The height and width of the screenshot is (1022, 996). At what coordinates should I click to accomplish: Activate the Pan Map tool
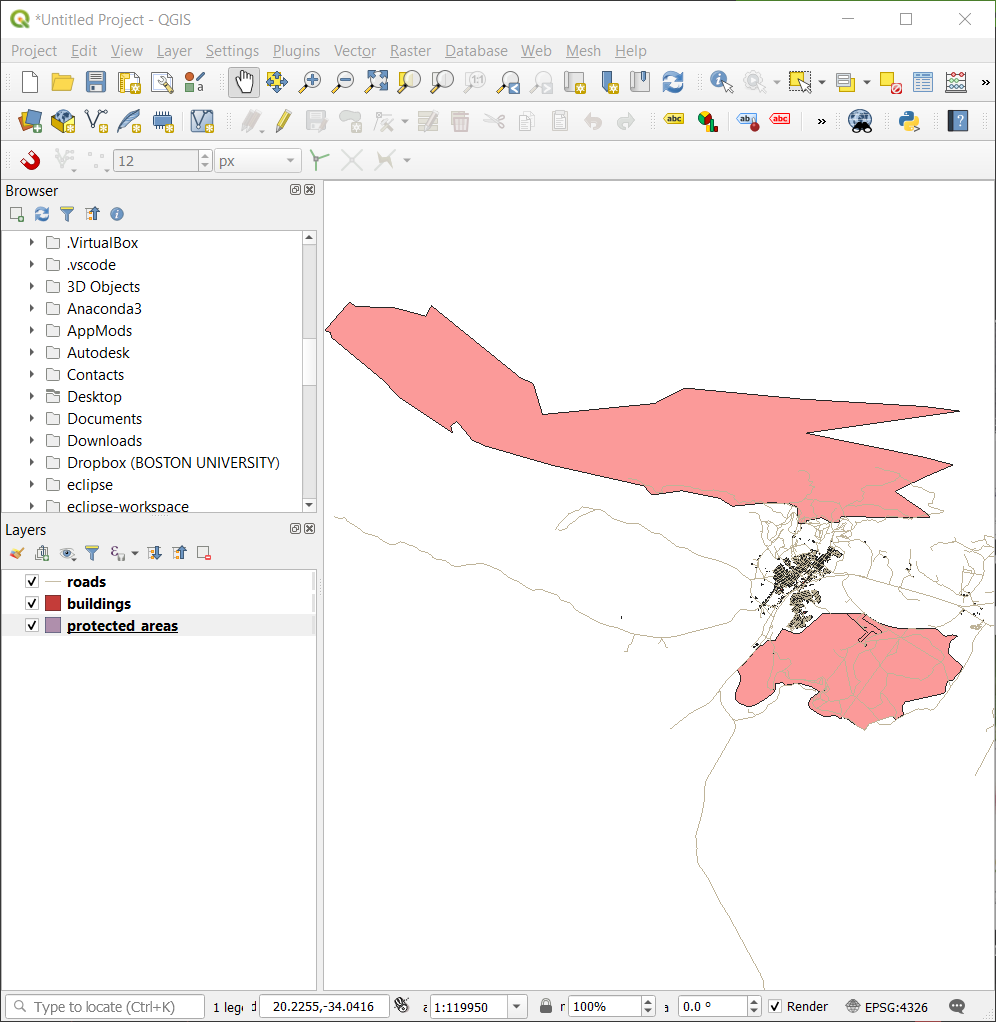tap(244, 83)
